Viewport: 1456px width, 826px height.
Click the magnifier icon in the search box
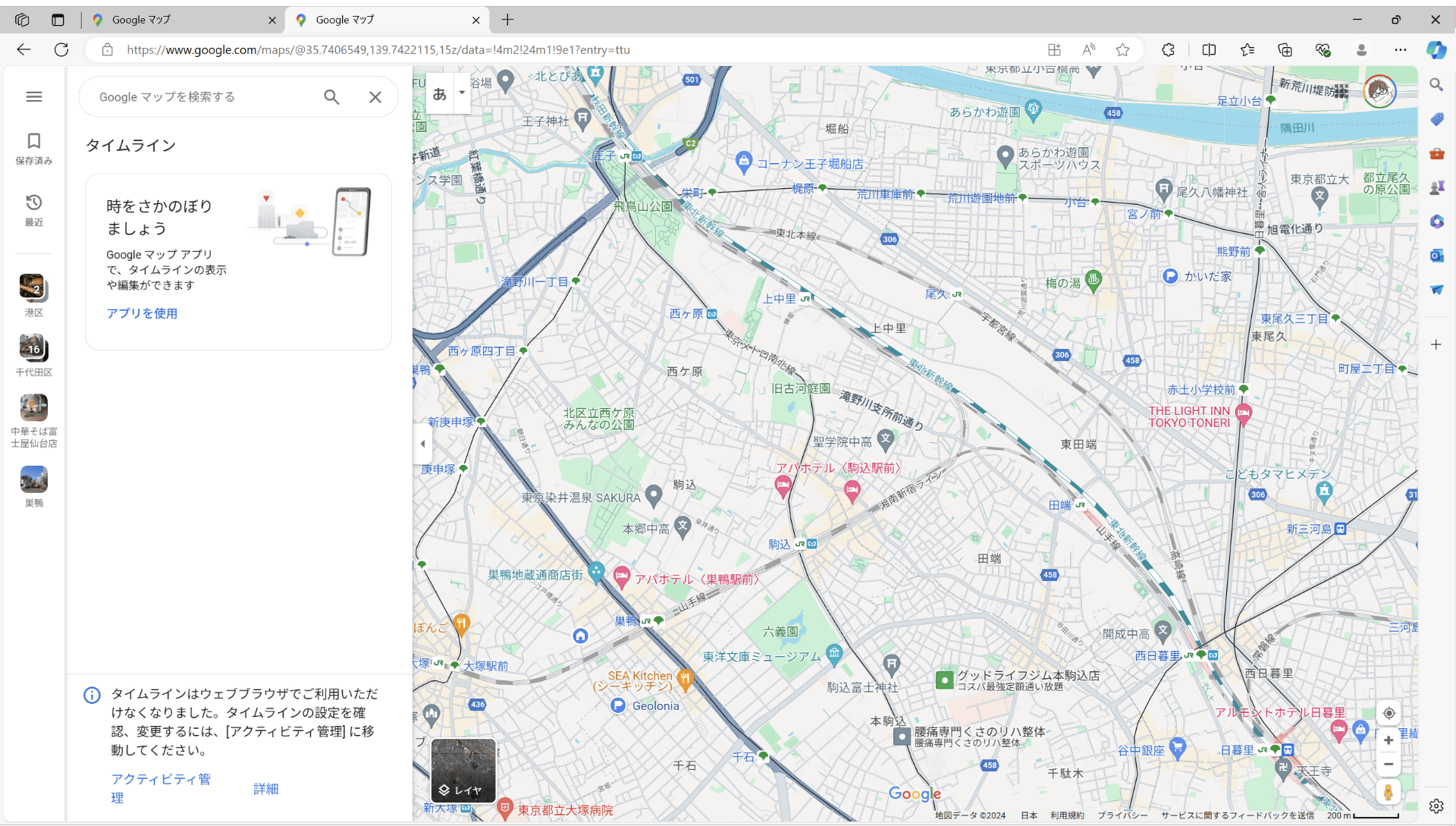pos(331,97)
